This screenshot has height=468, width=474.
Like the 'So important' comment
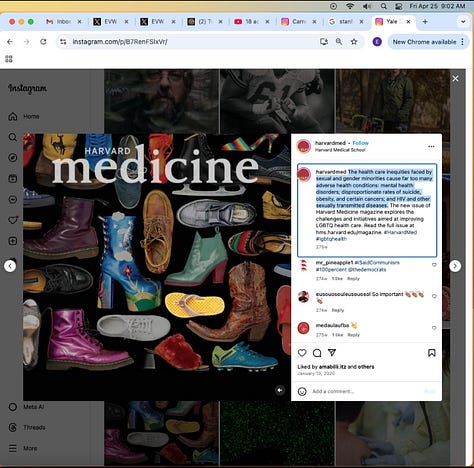(434, 296)
